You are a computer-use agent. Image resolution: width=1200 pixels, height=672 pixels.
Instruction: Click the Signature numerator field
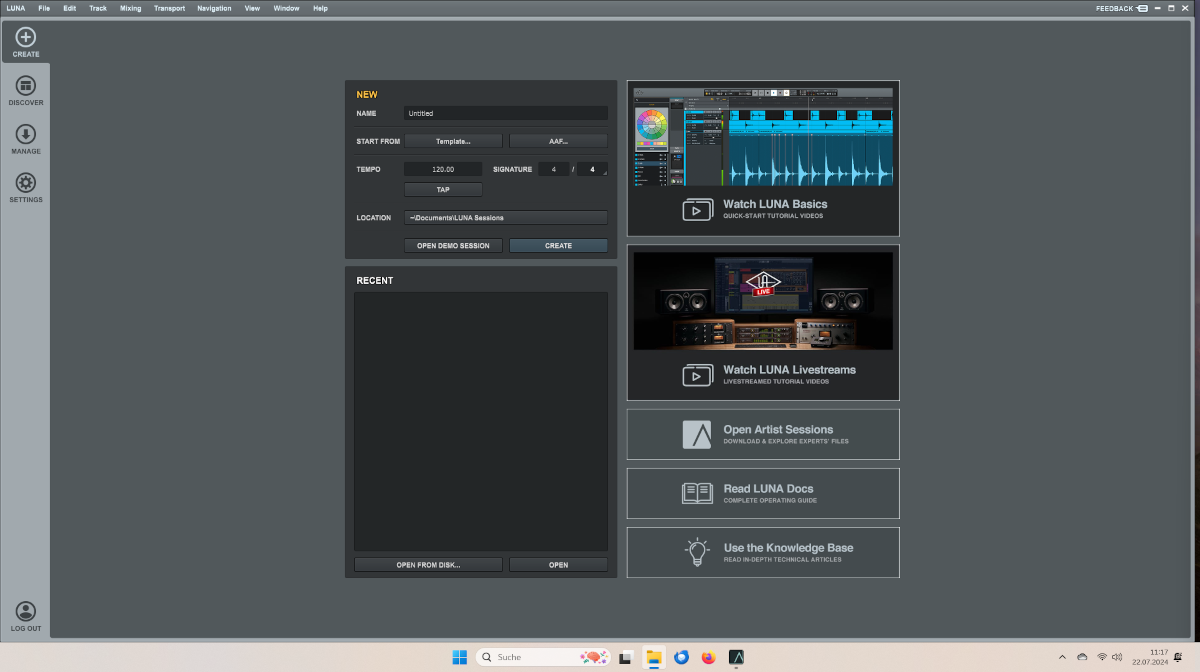554,169
